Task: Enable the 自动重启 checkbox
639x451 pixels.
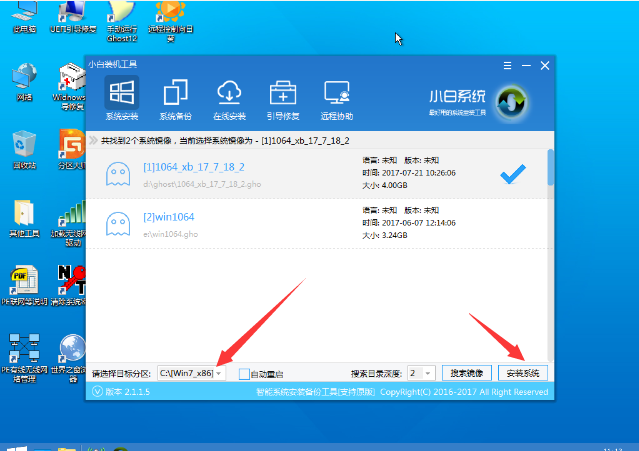Action: point(244,374)
